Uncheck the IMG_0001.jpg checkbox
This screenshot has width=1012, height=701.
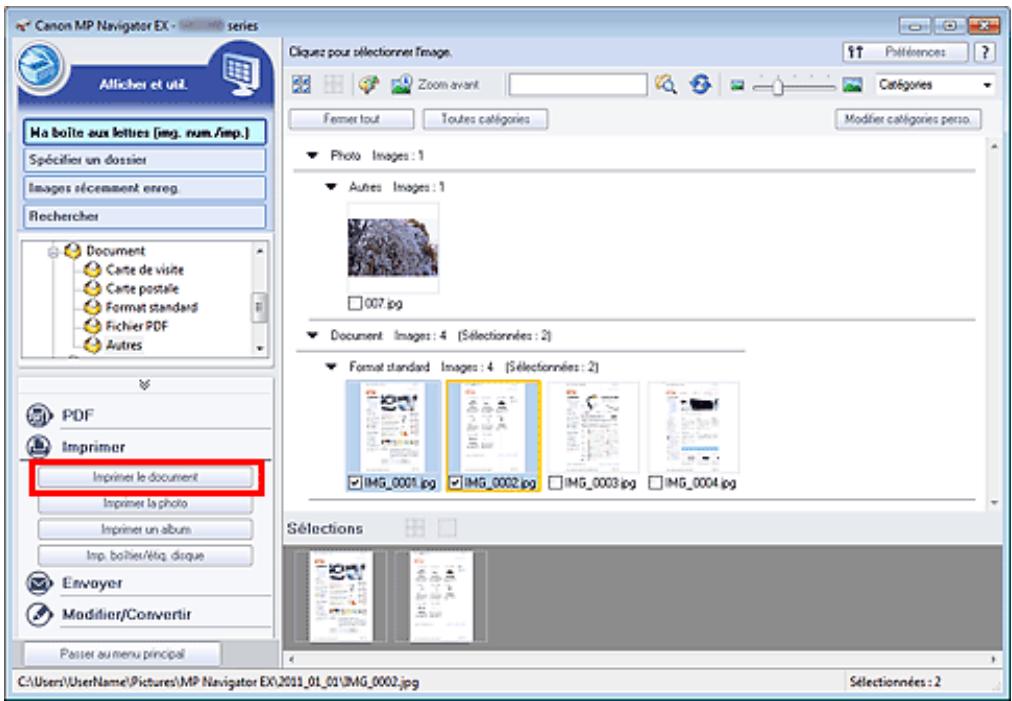pyautogui.click(x=355, y=483)
